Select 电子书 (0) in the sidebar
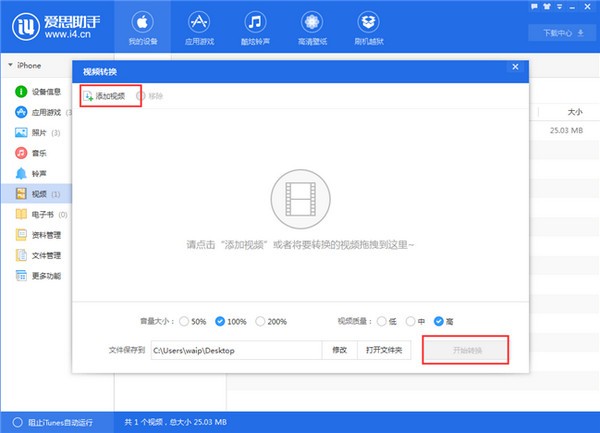Screen dimensions: 600x433 41,215
